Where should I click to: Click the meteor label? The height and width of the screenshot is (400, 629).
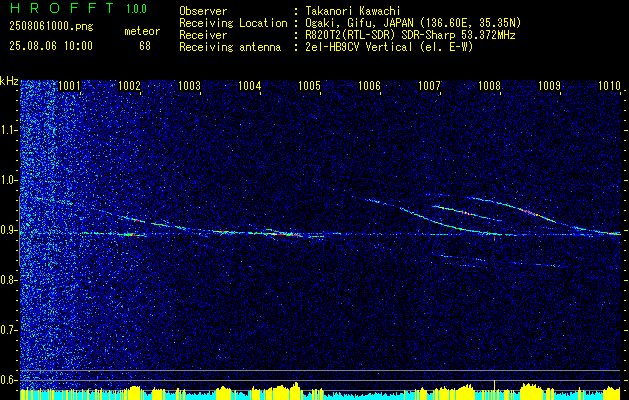[142, 31]
